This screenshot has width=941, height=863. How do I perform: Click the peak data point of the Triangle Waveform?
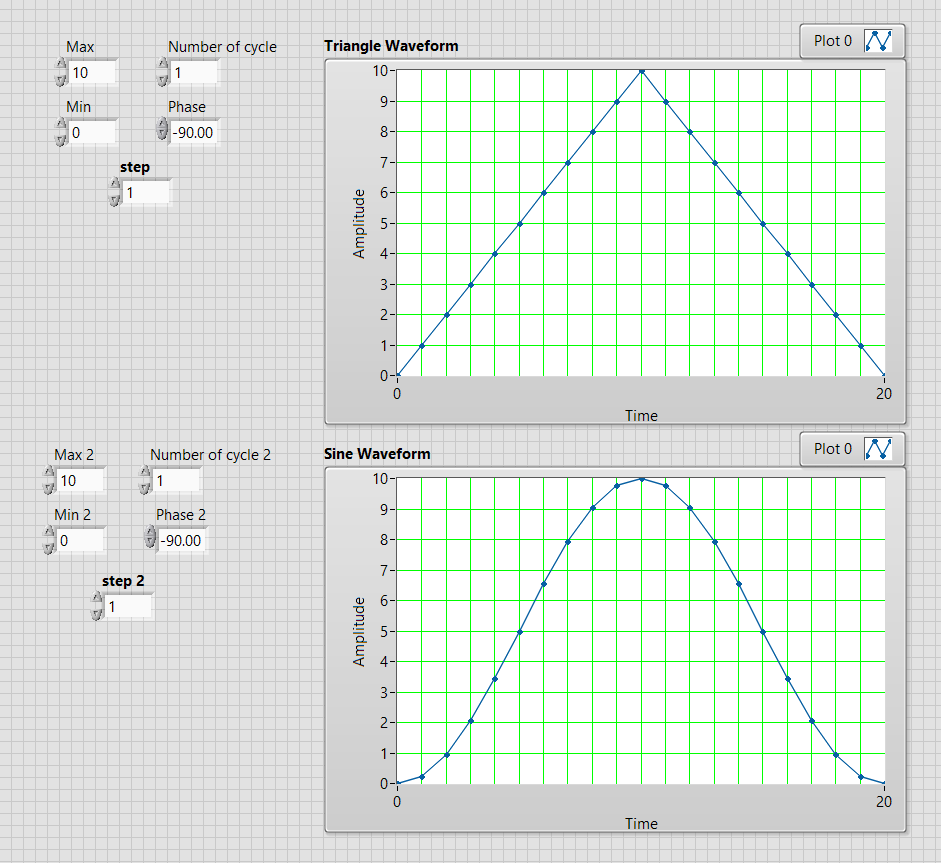(642, 71)
